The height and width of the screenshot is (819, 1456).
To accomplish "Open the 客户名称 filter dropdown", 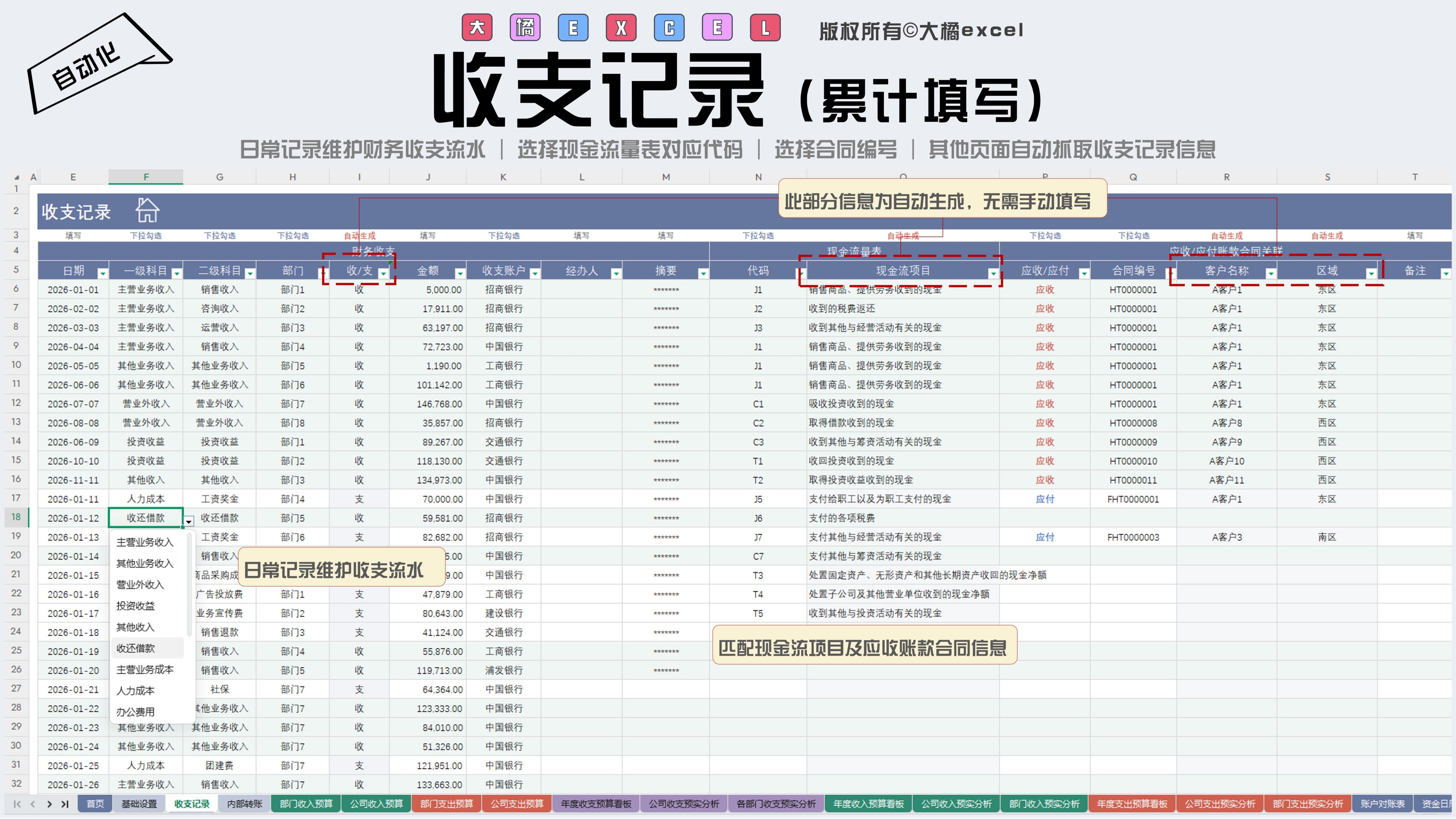I will point(1271,274).
